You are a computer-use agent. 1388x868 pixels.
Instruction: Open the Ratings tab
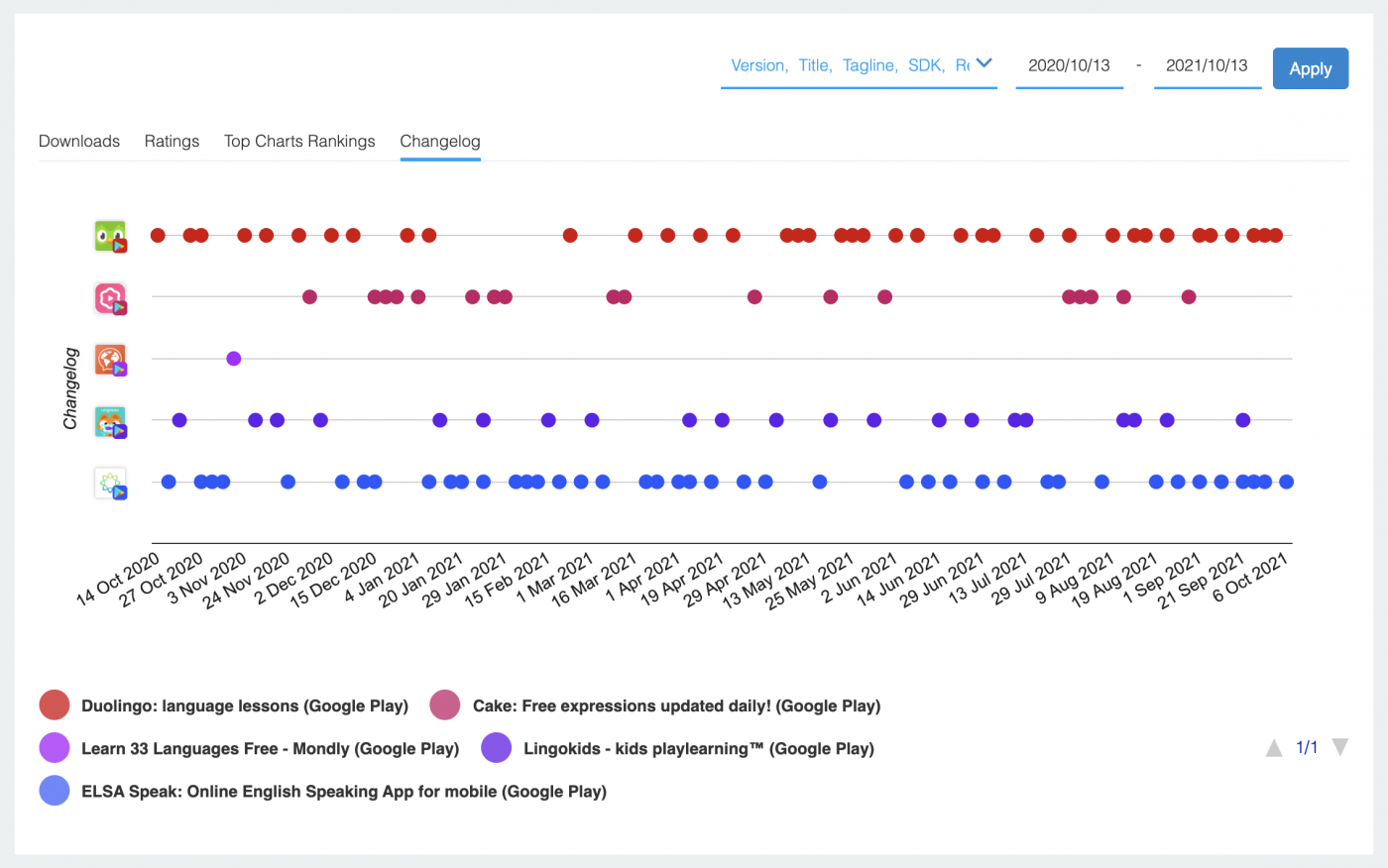(171, 141)
